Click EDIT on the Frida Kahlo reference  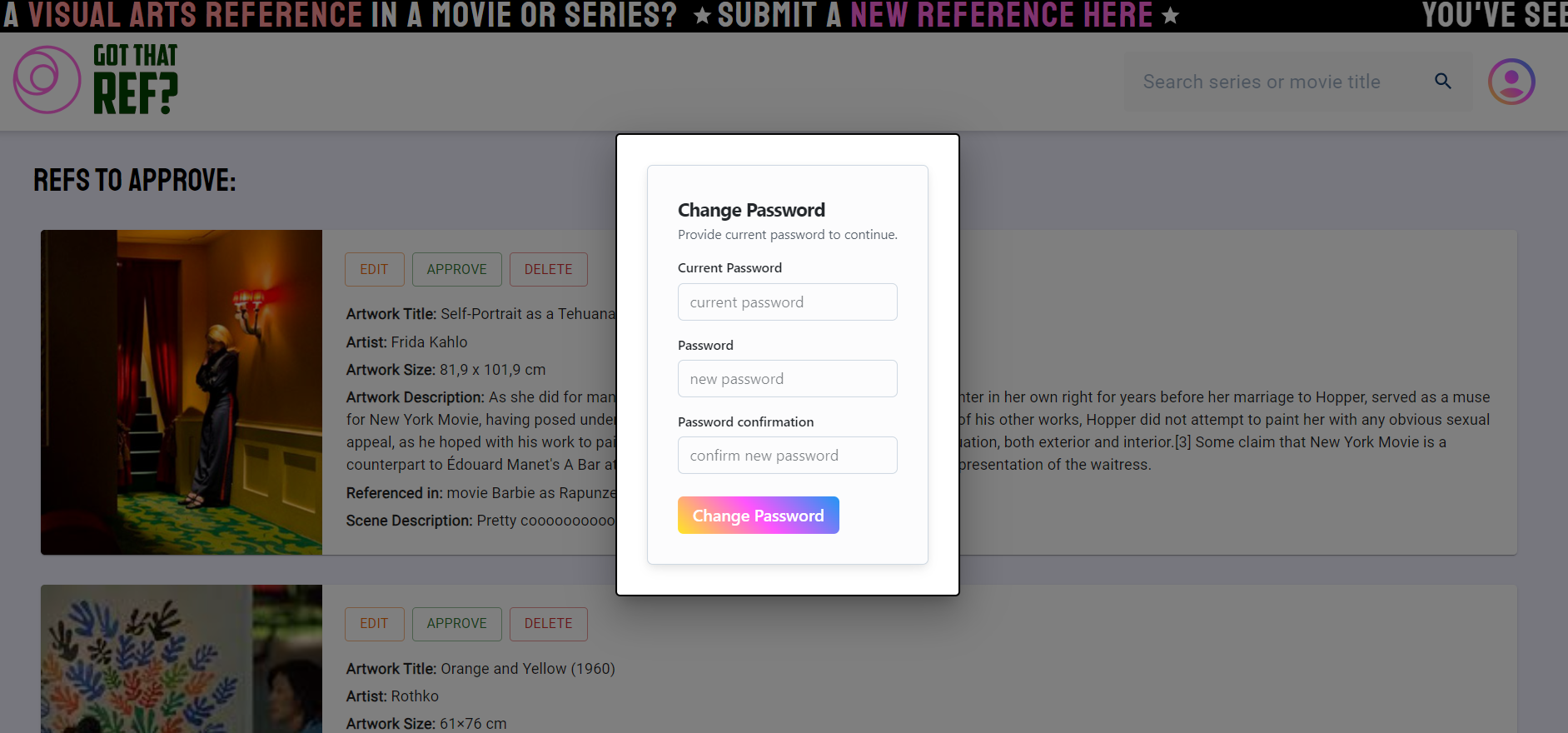coord(374,269)
